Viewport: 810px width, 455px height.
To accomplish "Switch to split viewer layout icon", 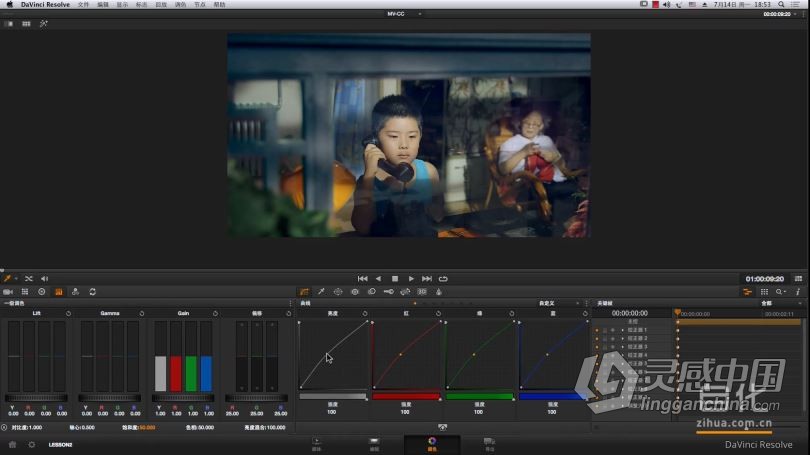I will 26,24.
